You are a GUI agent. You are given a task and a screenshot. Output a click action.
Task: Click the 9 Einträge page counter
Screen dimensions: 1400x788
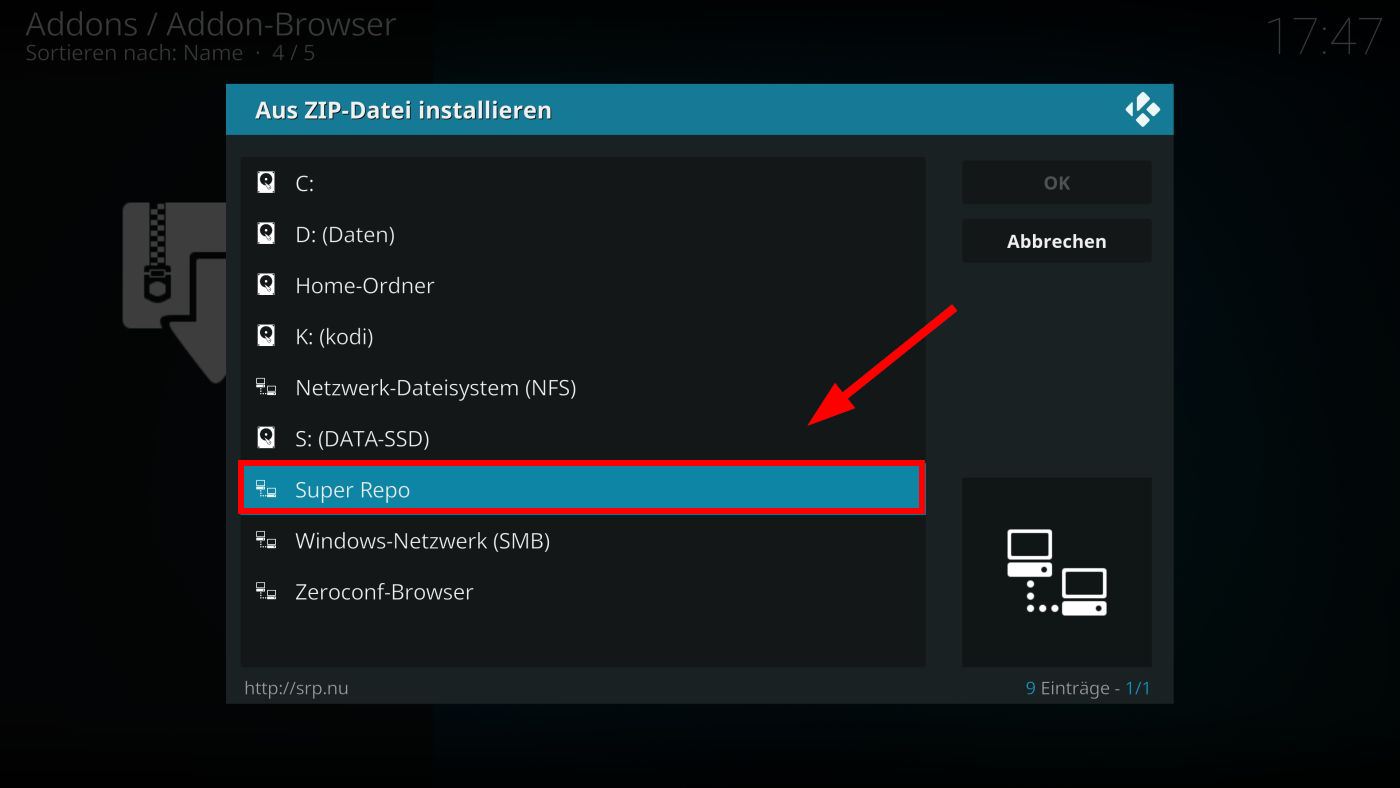click(1088, 688)
